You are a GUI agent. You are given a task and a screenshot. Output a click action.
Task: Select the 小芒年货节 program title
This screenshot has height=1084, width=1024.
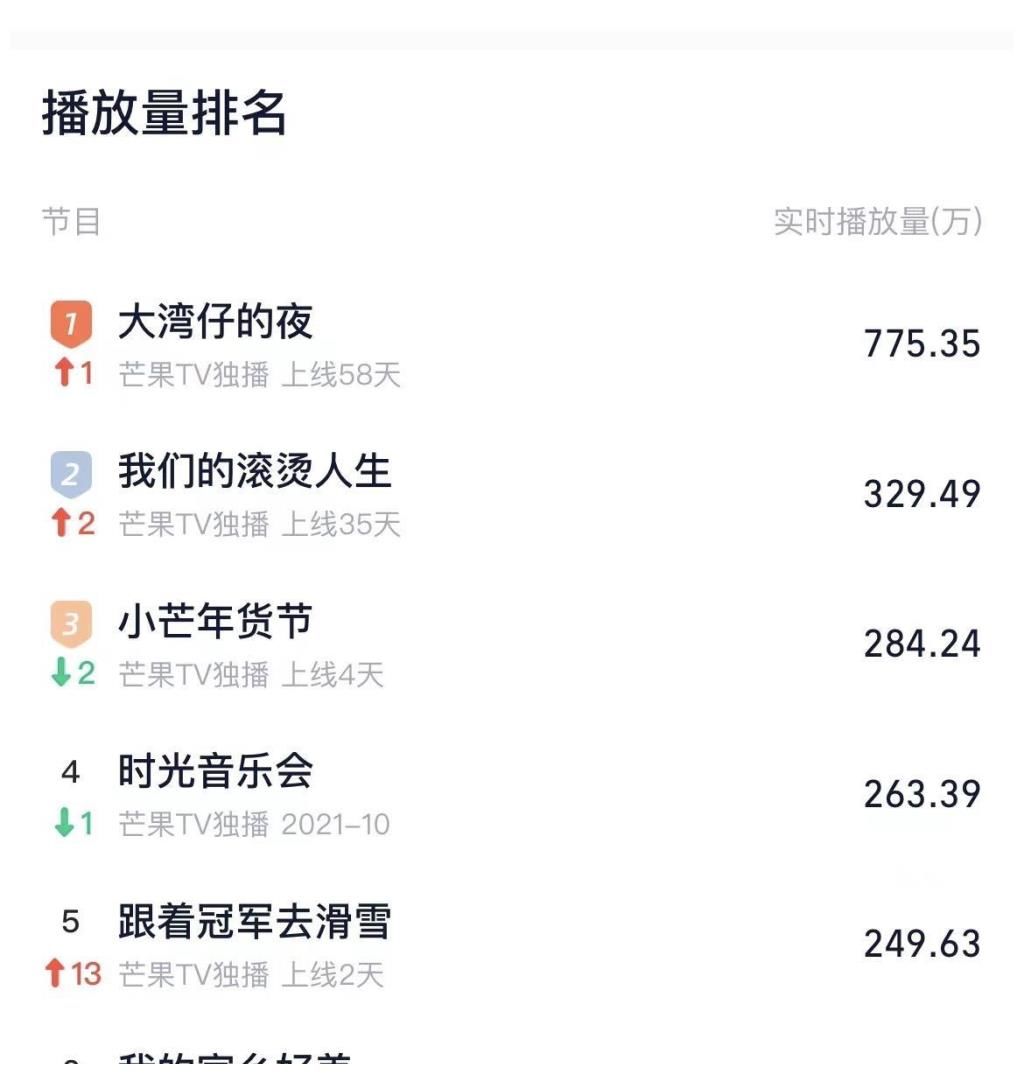[215, 622]
